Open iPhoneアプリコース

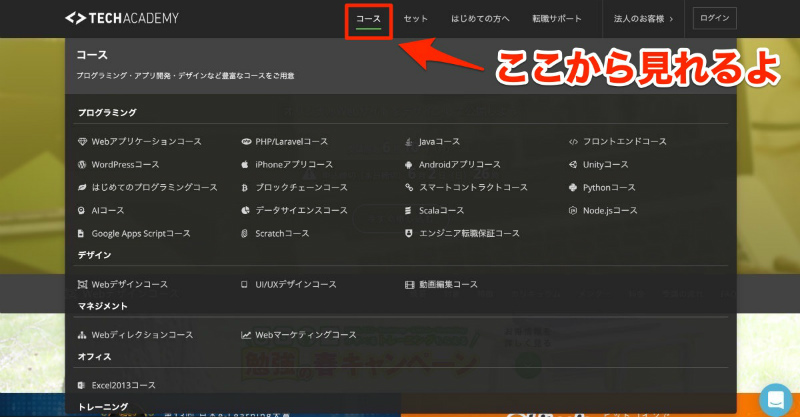pos(294,164)
